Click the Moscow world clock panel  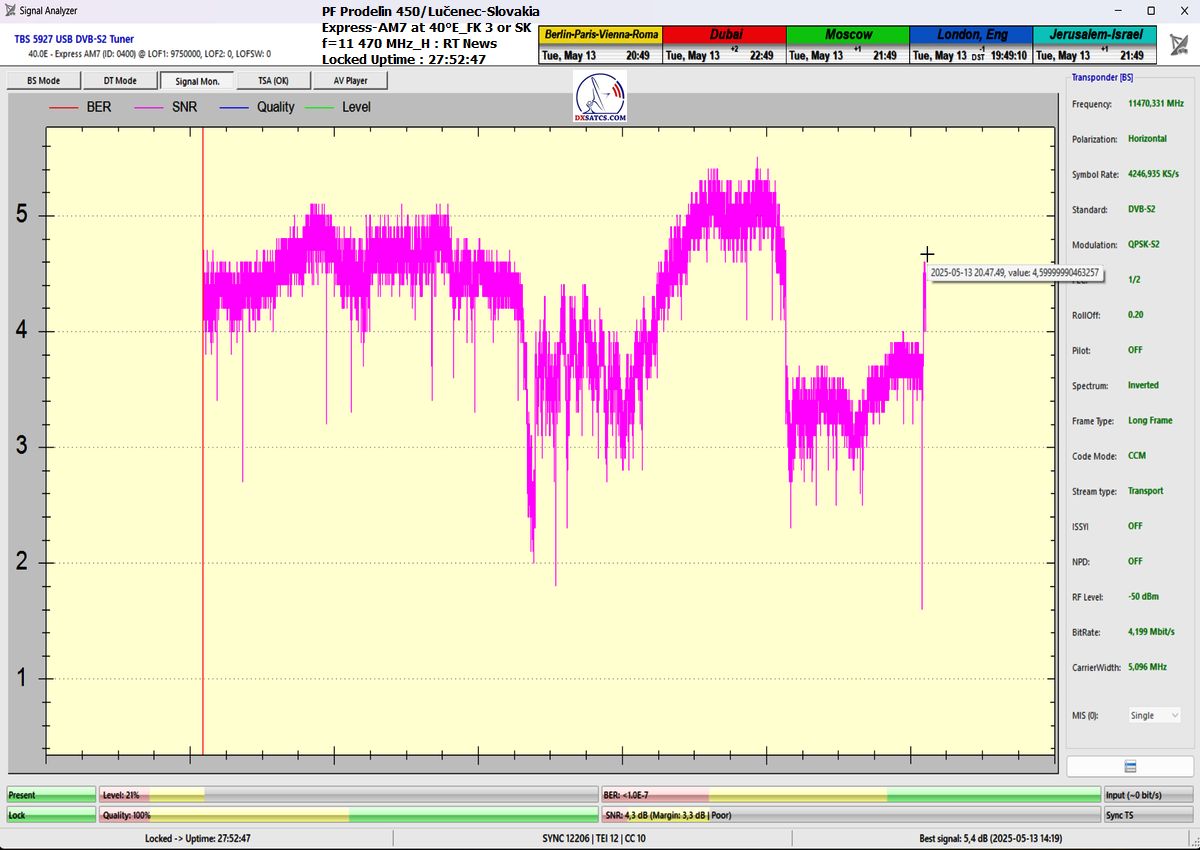[847, 45]
